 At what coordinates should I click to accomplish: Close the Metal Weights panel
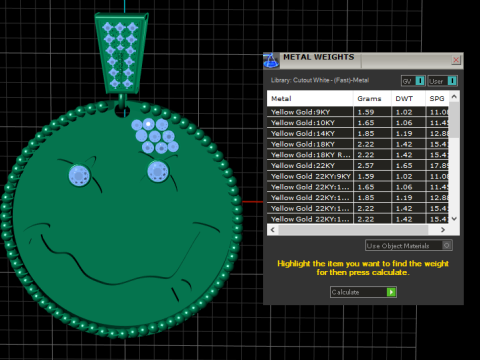[x=456, y=60]
